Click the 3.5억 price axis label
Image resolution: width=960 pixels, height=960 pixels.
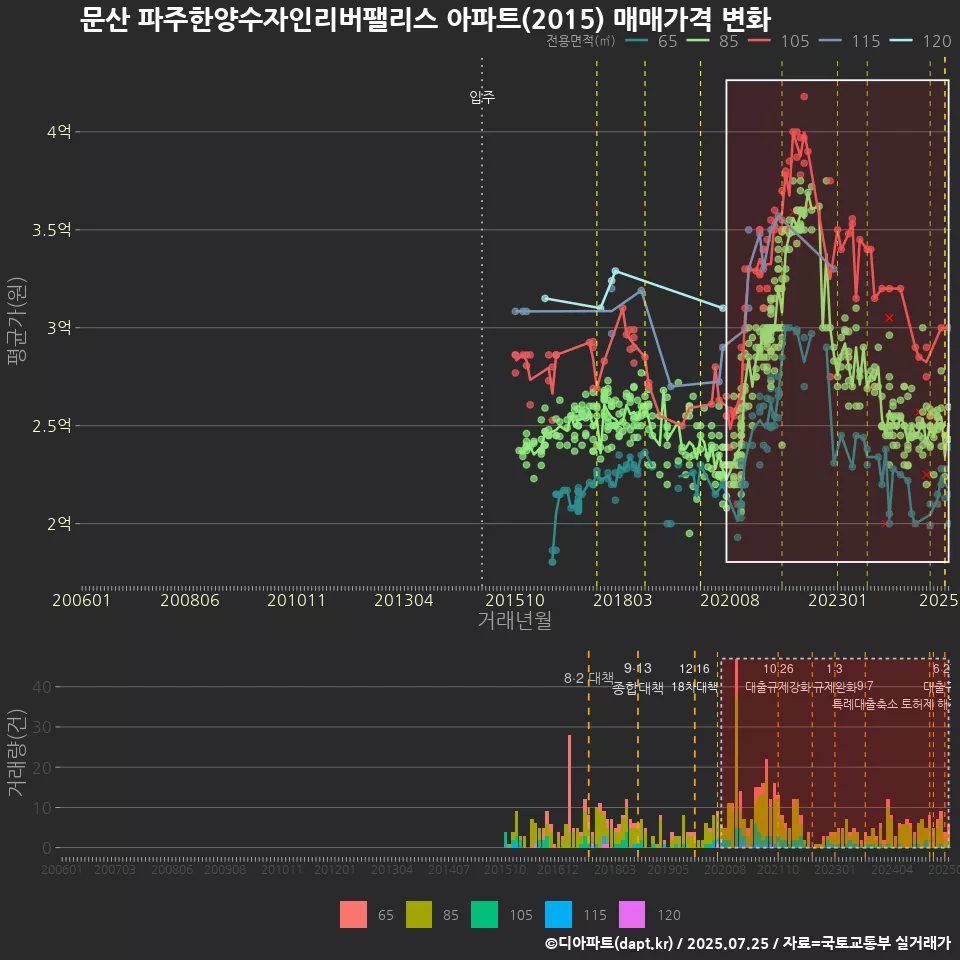pyautogui.click(x=51, y=230)
